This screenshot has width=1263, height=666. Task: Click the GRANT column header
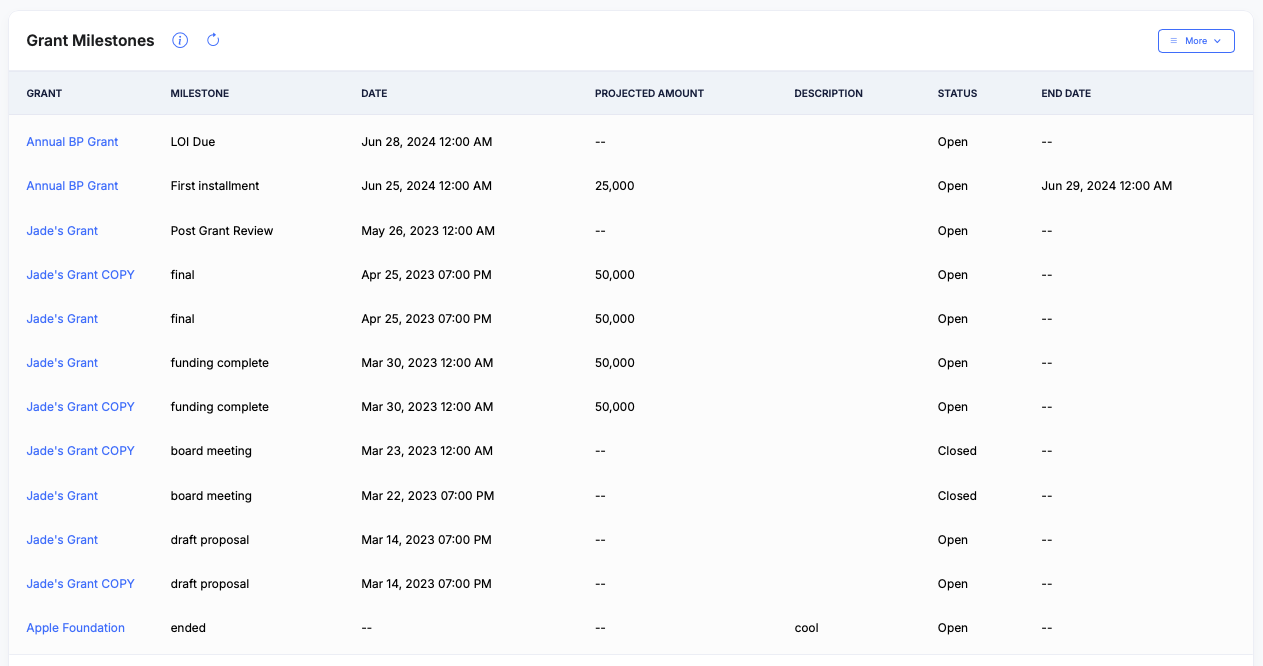tap(44, 93)
